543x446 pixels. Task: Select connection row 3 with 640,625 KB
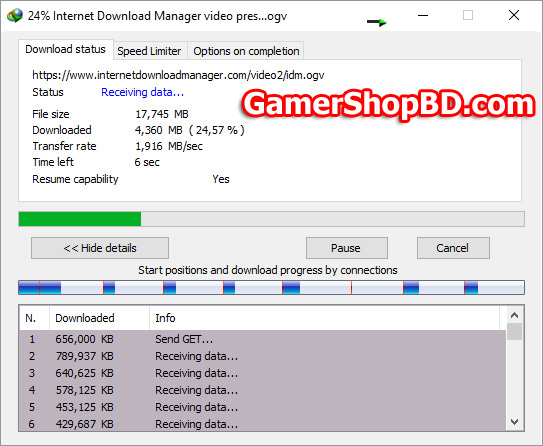[262, 373]
